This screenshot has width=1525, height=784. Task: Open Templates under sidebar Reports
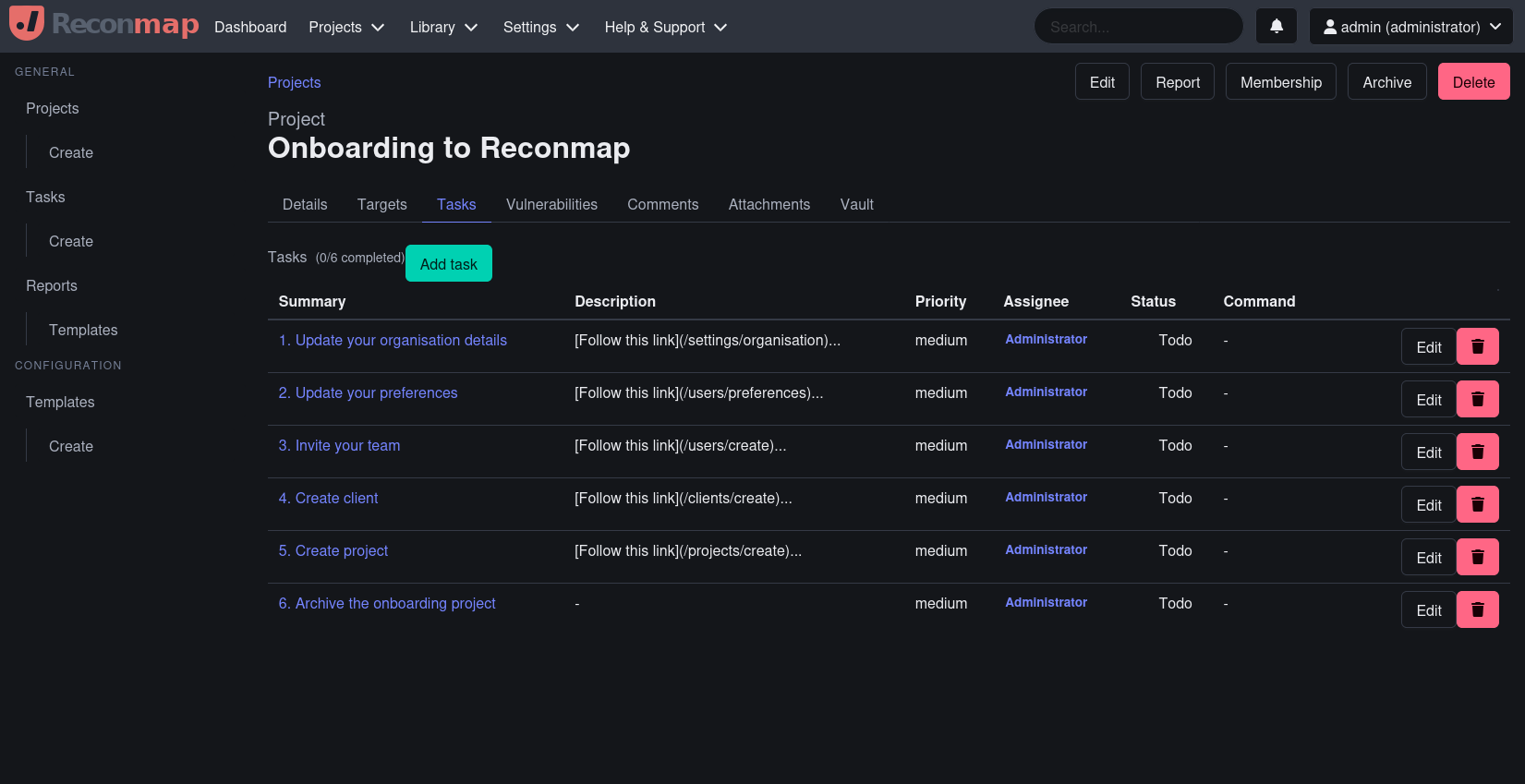pyautogui.click(x=83, y=330)
